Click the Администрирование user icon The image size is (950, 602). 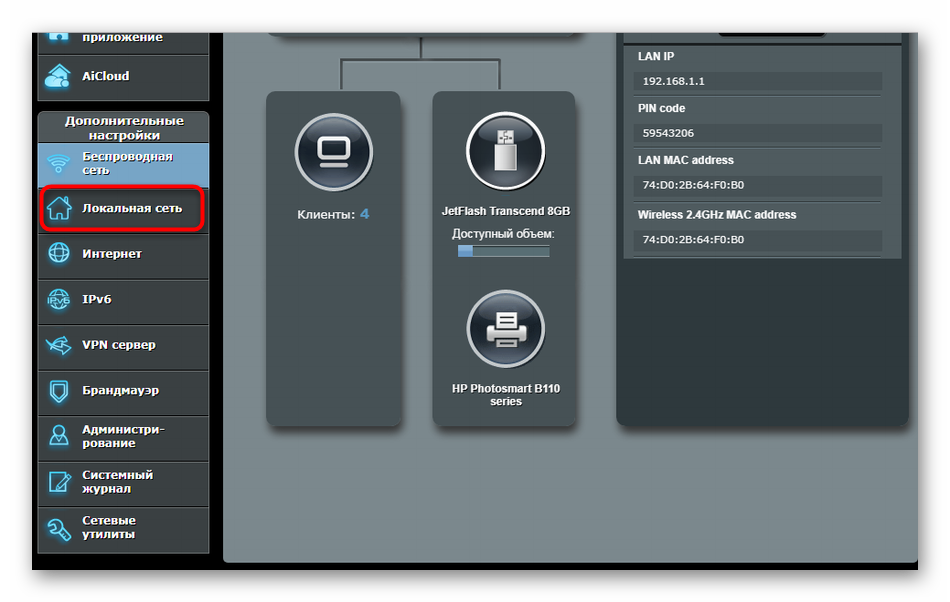tap(59, 437)
